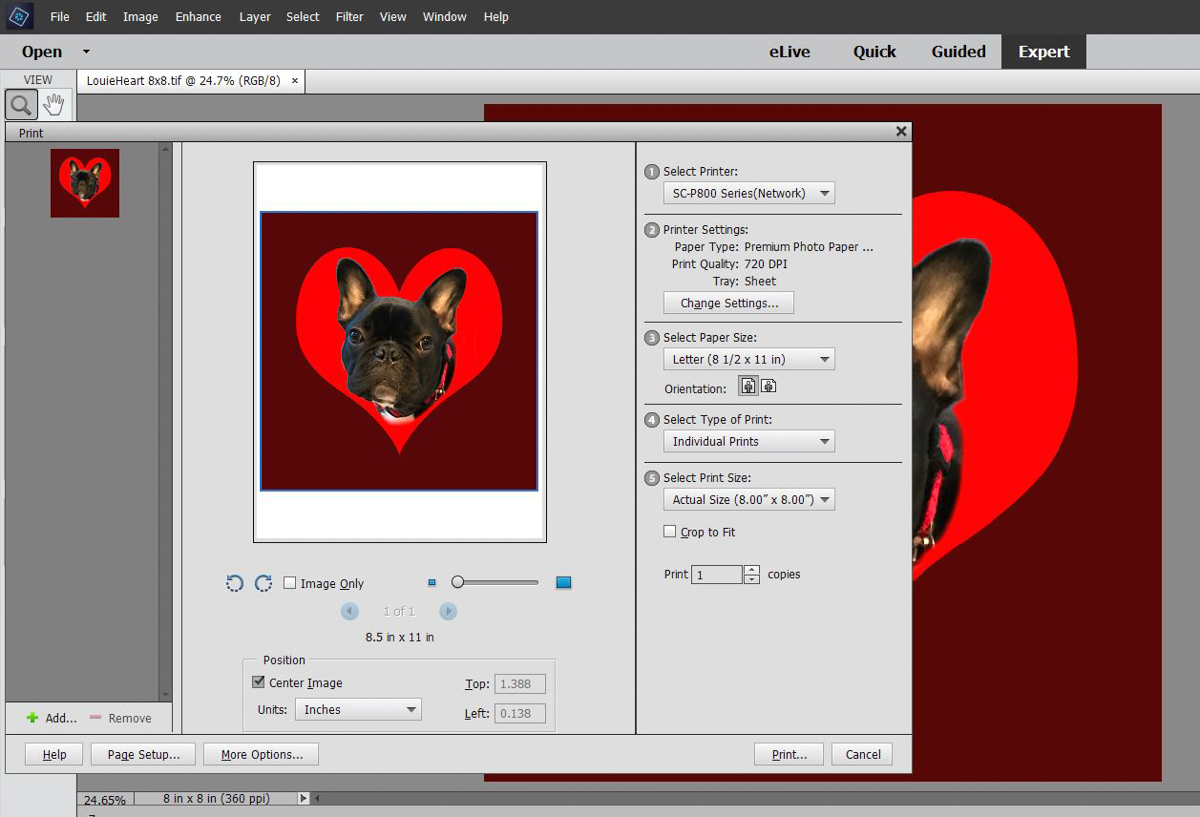Go to previous print page
The width and height of the screenshot is (1200, 817).
[x=349, y=611]
